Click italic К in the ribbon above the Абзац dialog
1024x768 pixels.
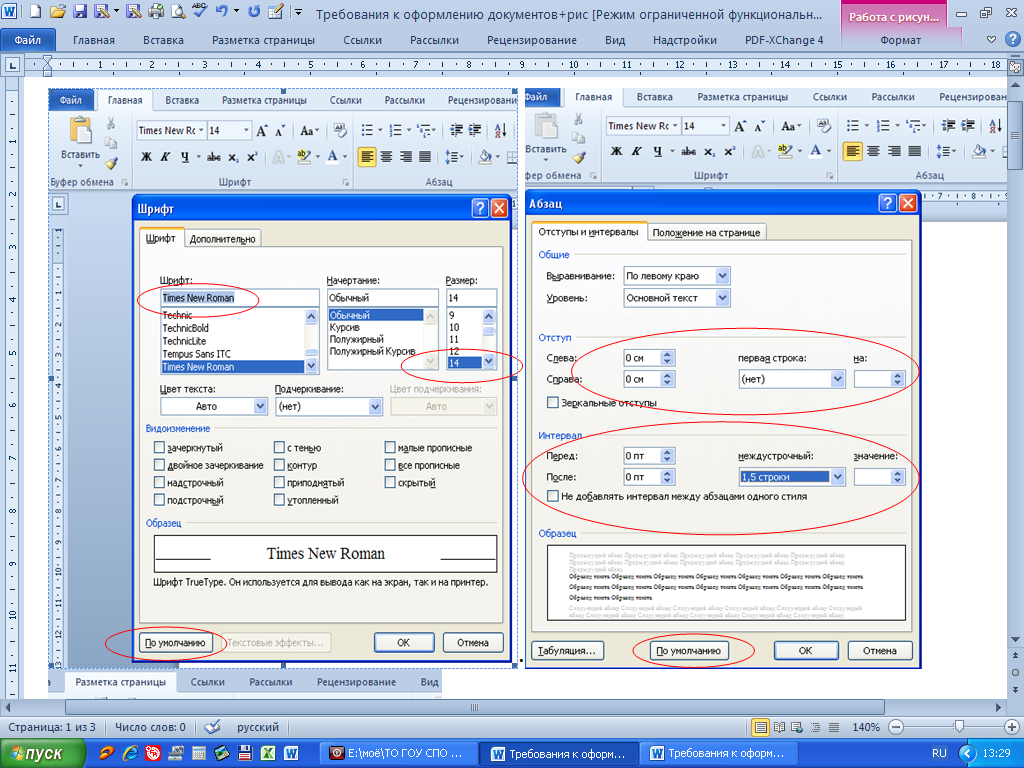(637, 152)
